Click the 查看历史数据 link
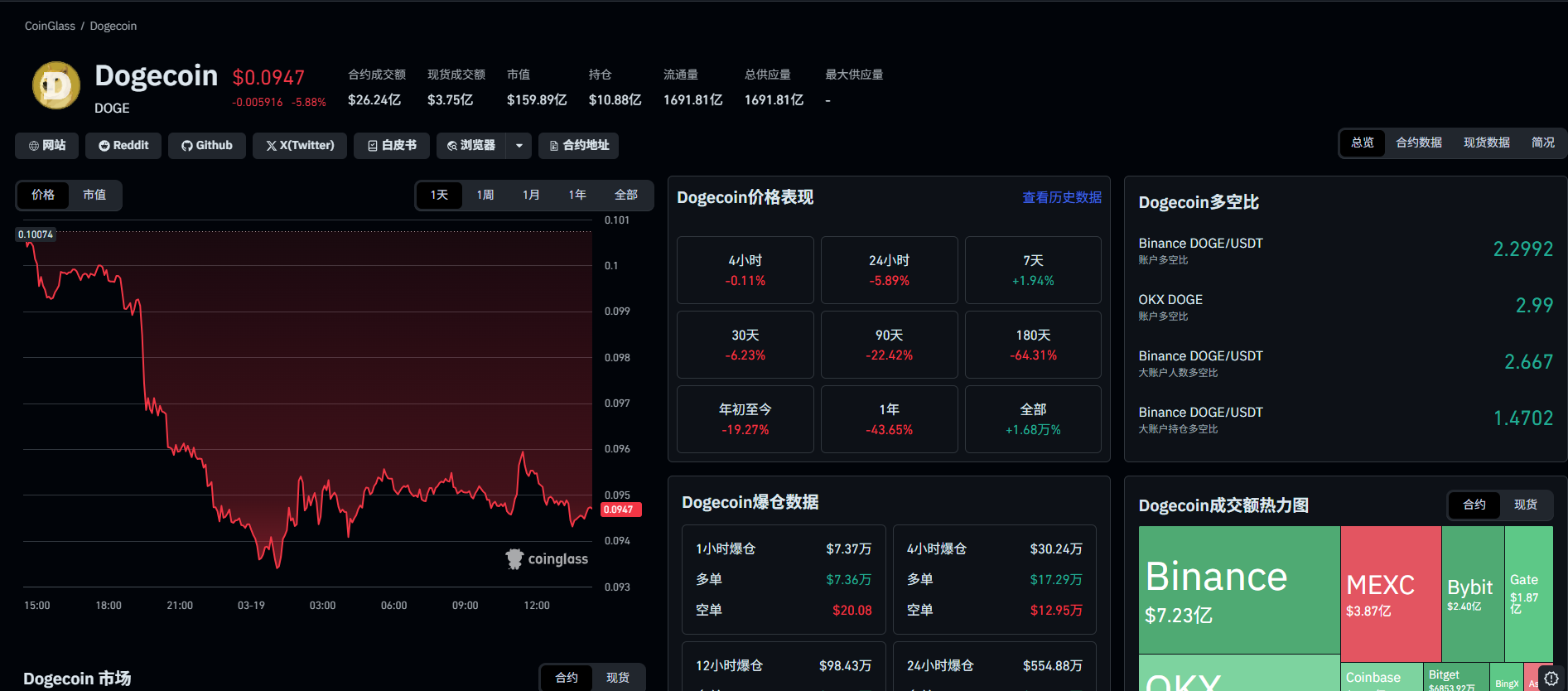The width and height of the screenshot is (1568, 691). (1061, 197)
